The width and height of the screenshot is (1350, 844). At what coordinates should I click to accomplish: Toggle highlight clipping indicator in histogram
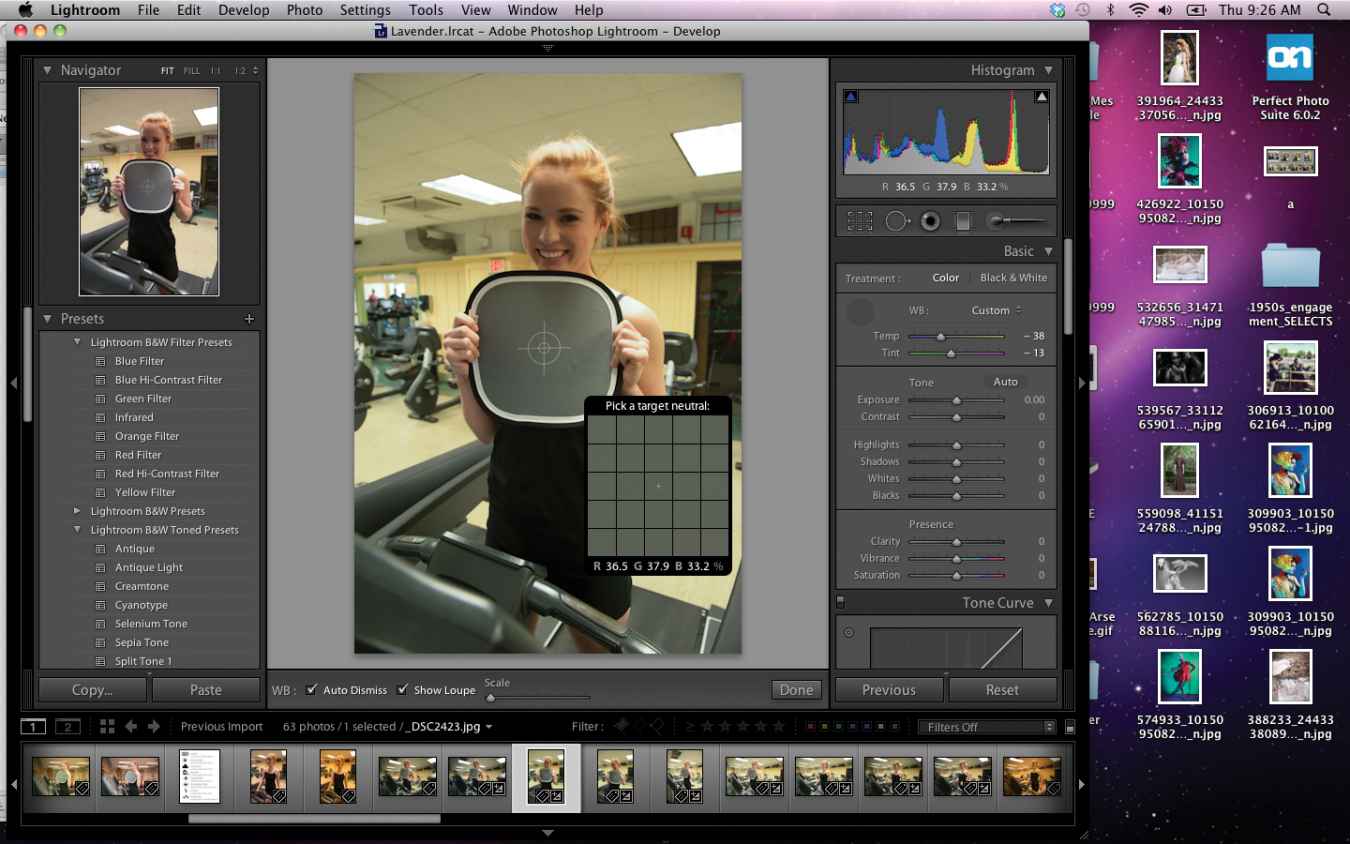(1041, 97)
